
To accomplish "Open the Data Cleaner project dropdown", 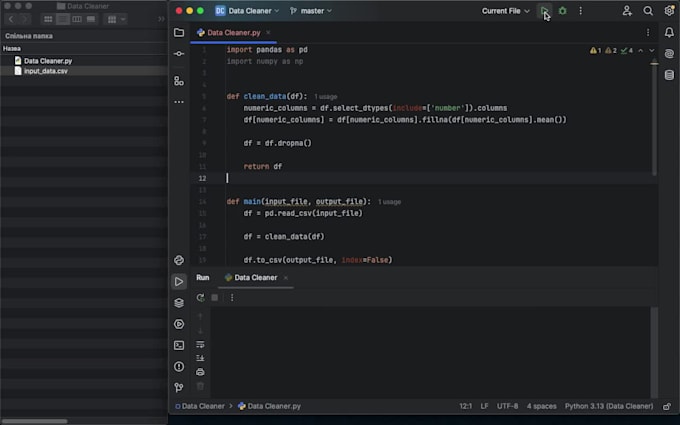I will 247,11.
